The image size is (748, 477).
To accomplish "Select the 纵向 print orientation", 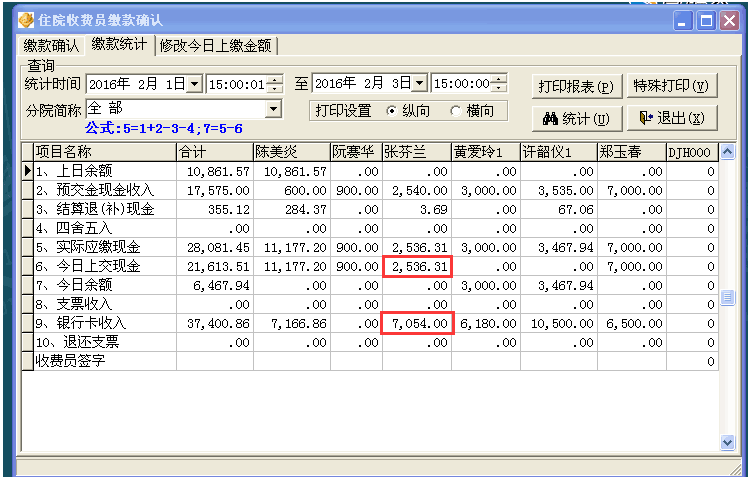I will click(x=408, y=111).
